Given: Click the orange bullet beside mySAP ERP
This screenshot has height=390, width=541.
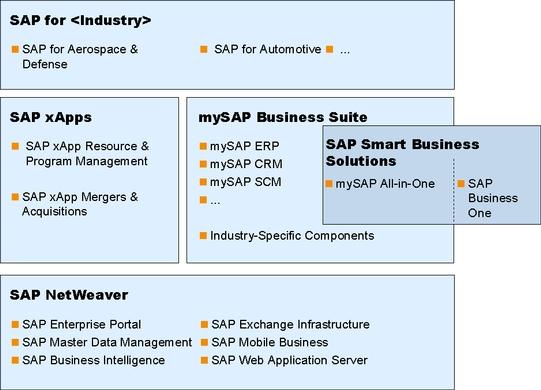Looking at the screenshot, I should (203, 146).
